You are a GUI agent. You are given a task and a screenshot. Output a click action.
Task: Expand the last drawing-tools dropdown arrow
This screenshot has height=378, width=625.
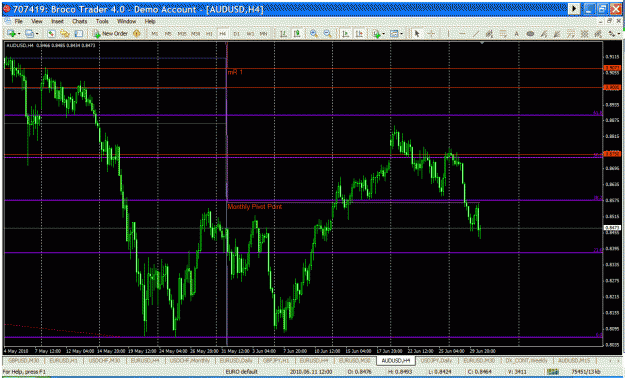coord(619,34)
